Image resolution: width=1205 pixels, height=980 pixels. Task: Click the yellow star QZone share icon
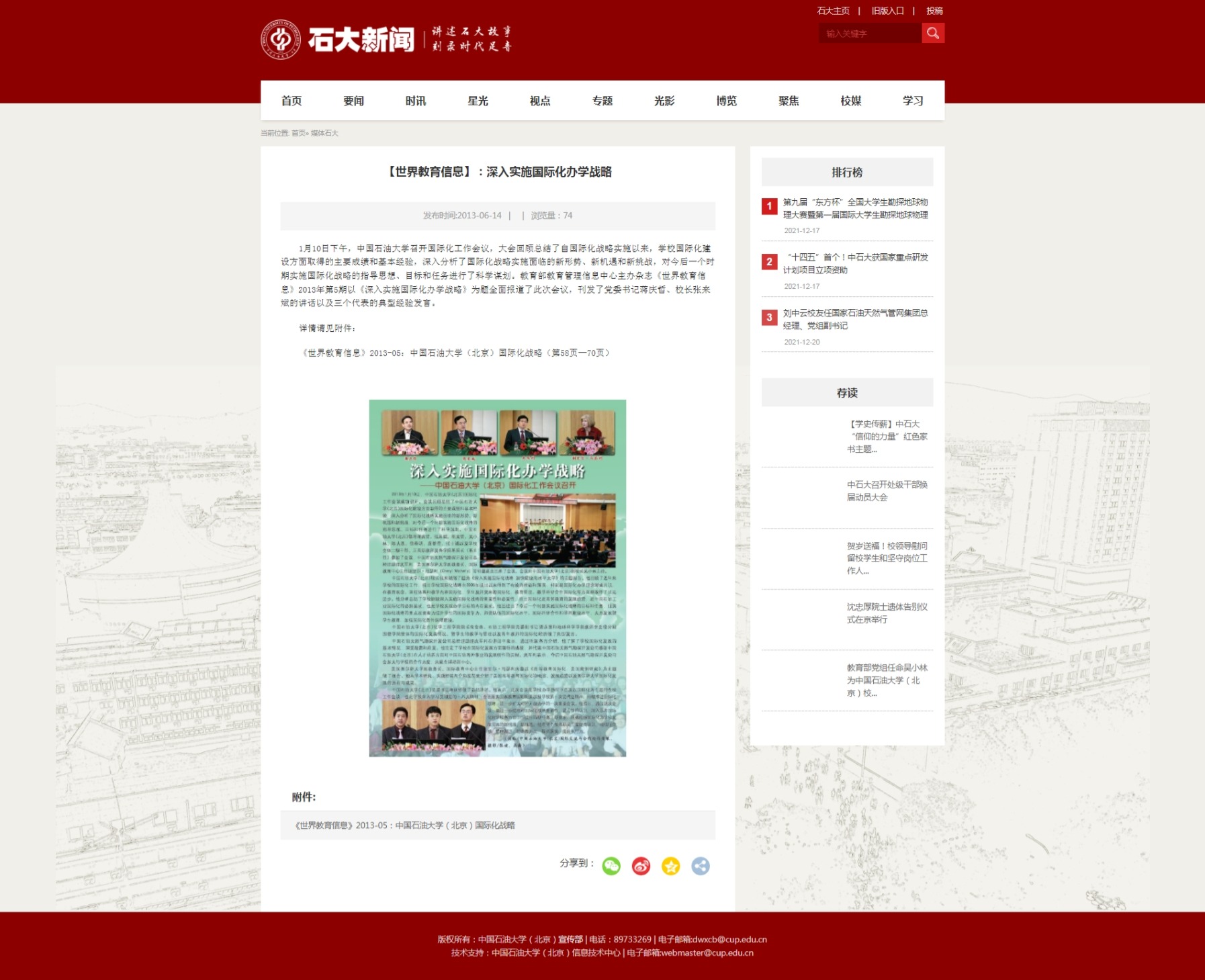[x=670, y=866]
